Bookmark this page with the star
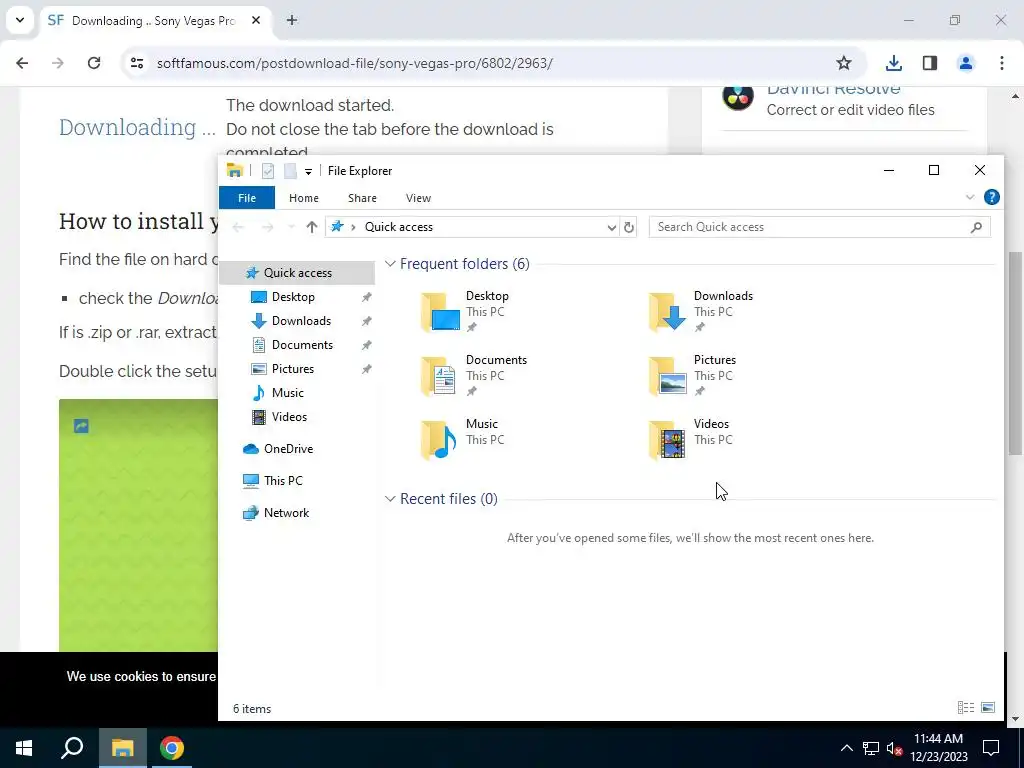Viewport: 1024px width, 768px height. pos(844,63)
